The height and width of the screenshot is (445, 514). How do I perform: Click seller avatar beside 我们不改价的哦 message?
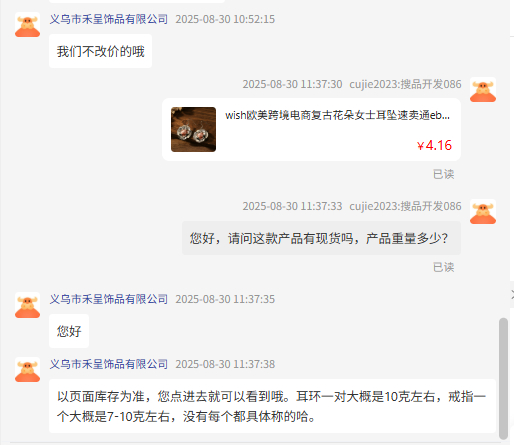(x=27, y=25)
